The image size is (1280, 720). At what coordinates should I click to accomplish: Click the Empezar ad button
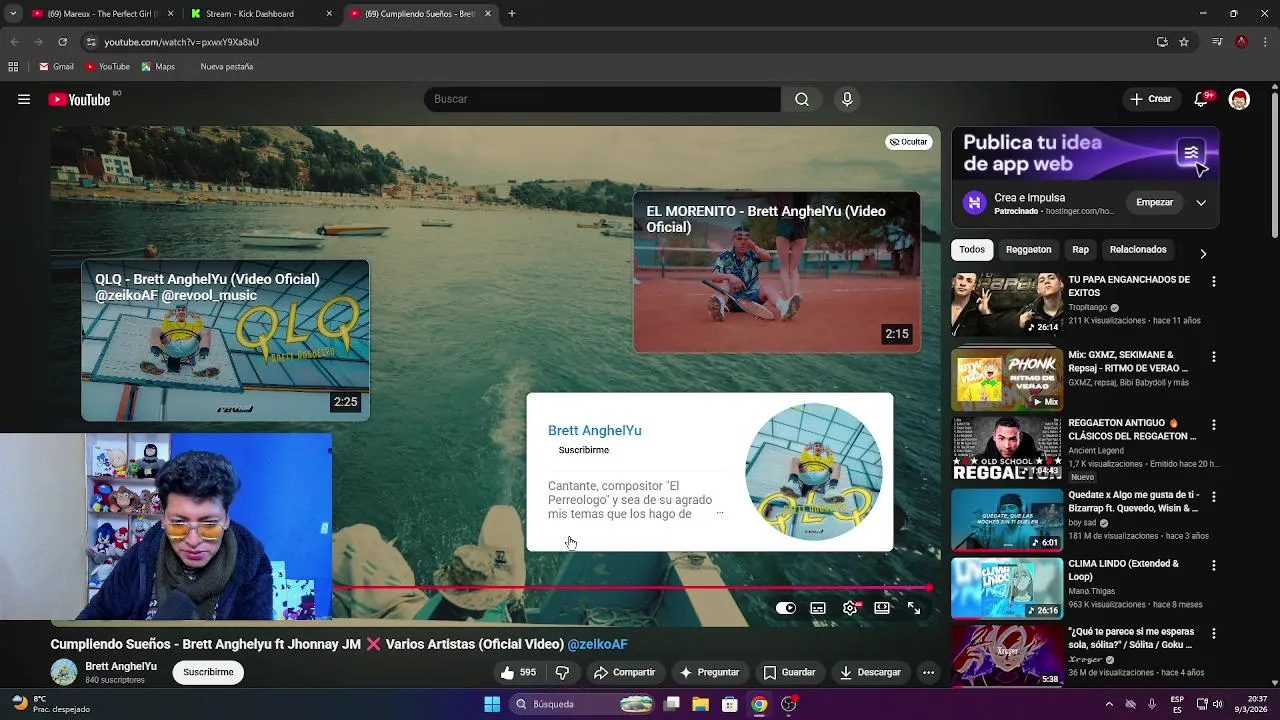point(1154,203)
